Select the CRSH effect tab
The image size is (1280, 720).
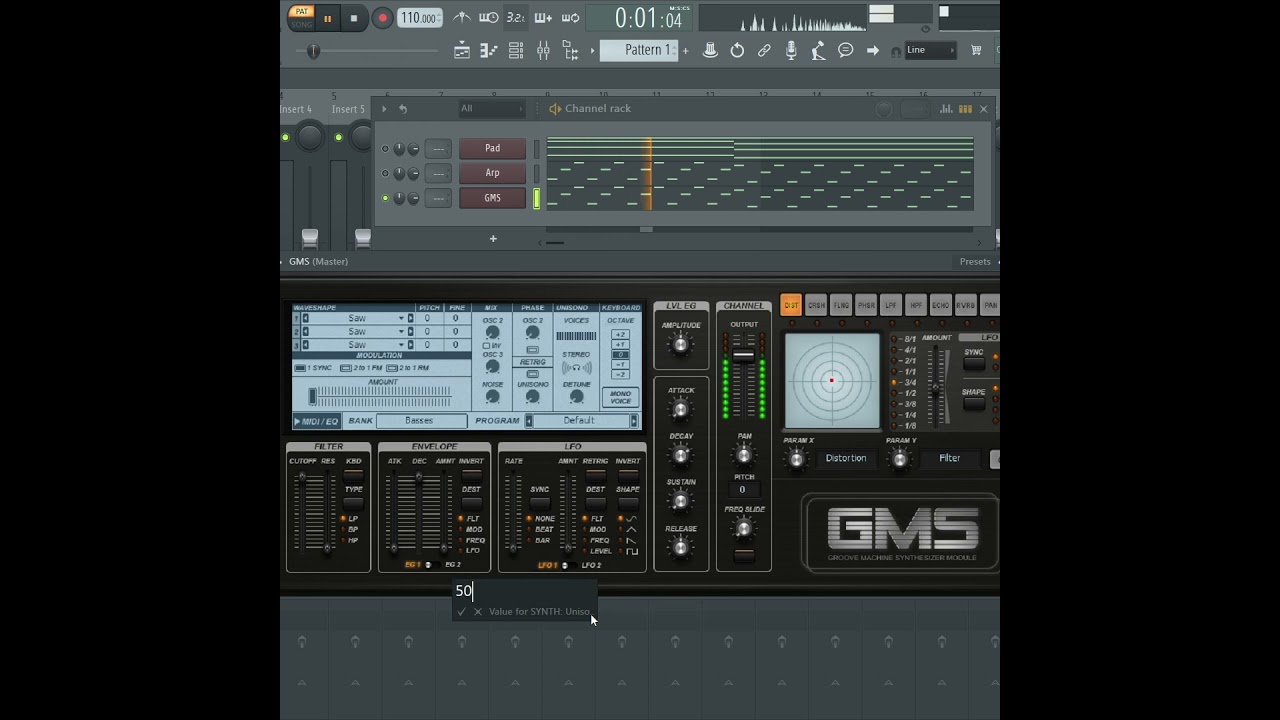coord(816,306)
